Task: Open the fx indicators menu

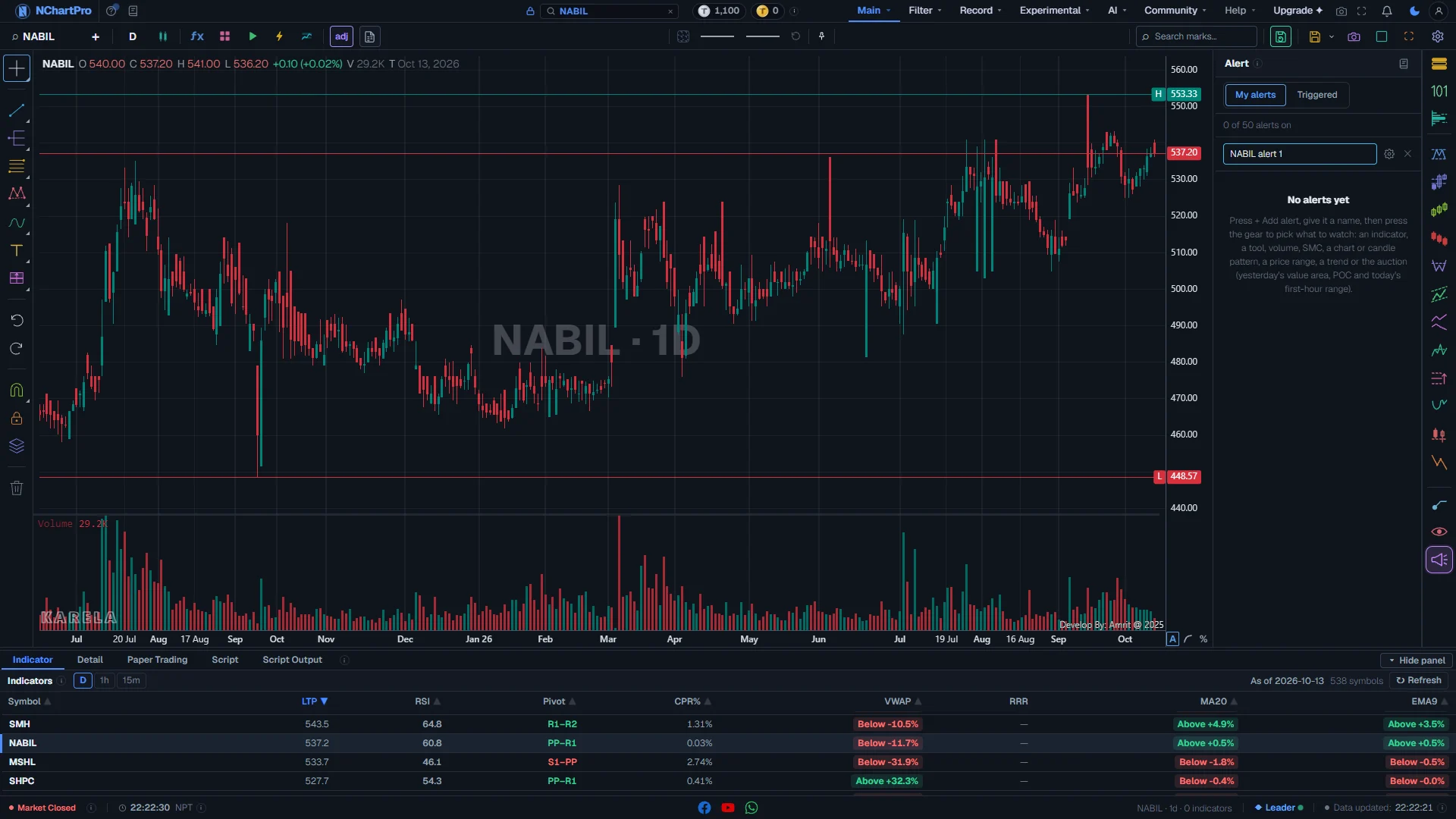Action: tap(197, 36)
